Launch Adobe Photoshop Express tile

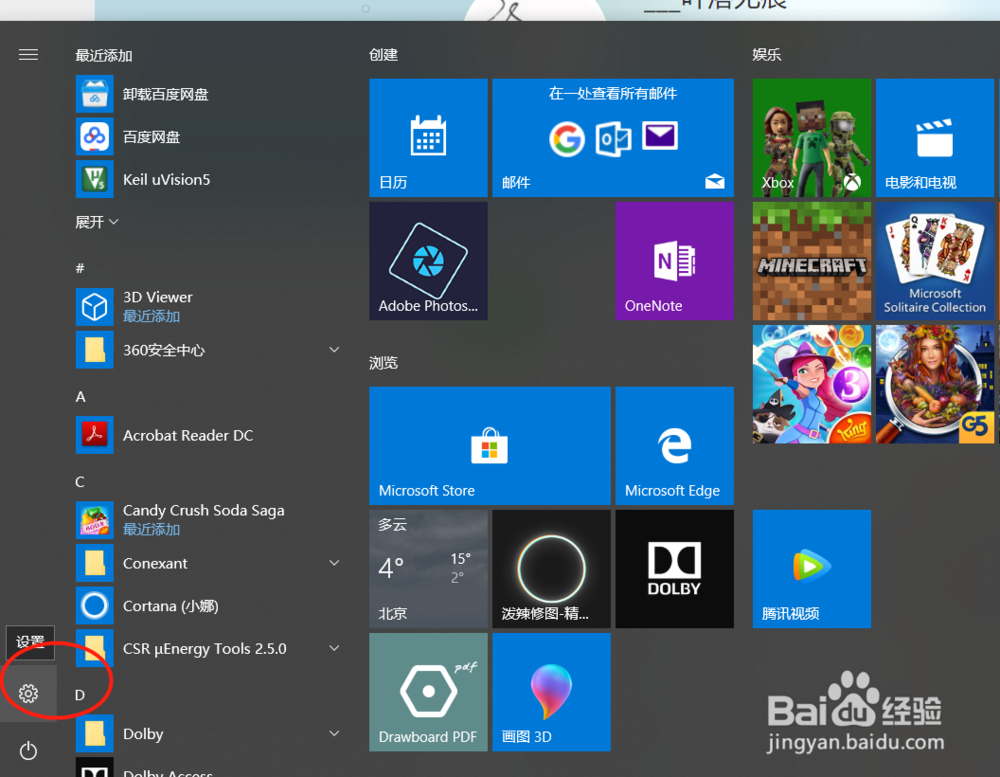tap(428, 261)
